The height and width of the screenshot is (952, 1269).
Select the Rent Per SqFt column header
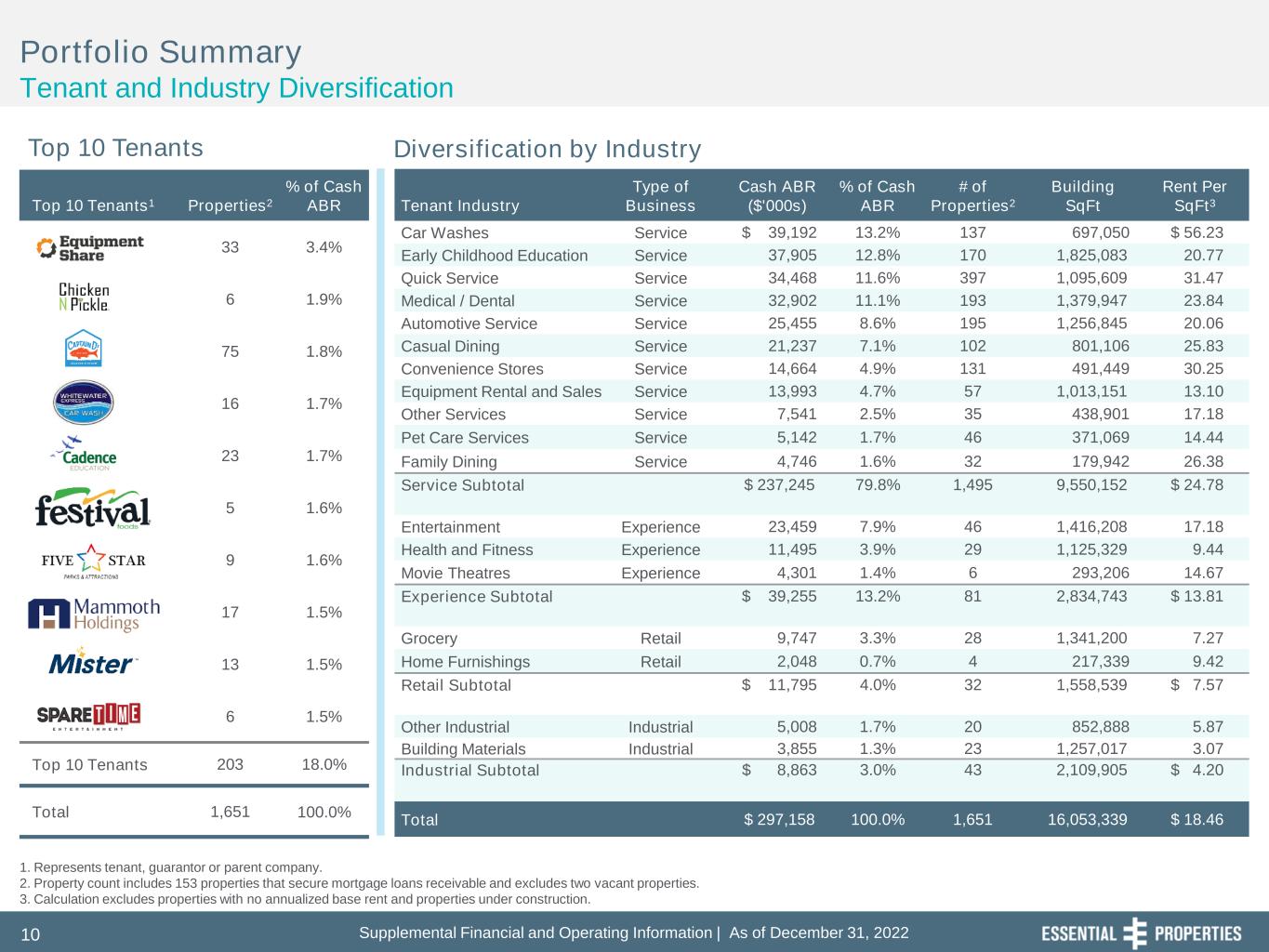[x=1194, y=196]
